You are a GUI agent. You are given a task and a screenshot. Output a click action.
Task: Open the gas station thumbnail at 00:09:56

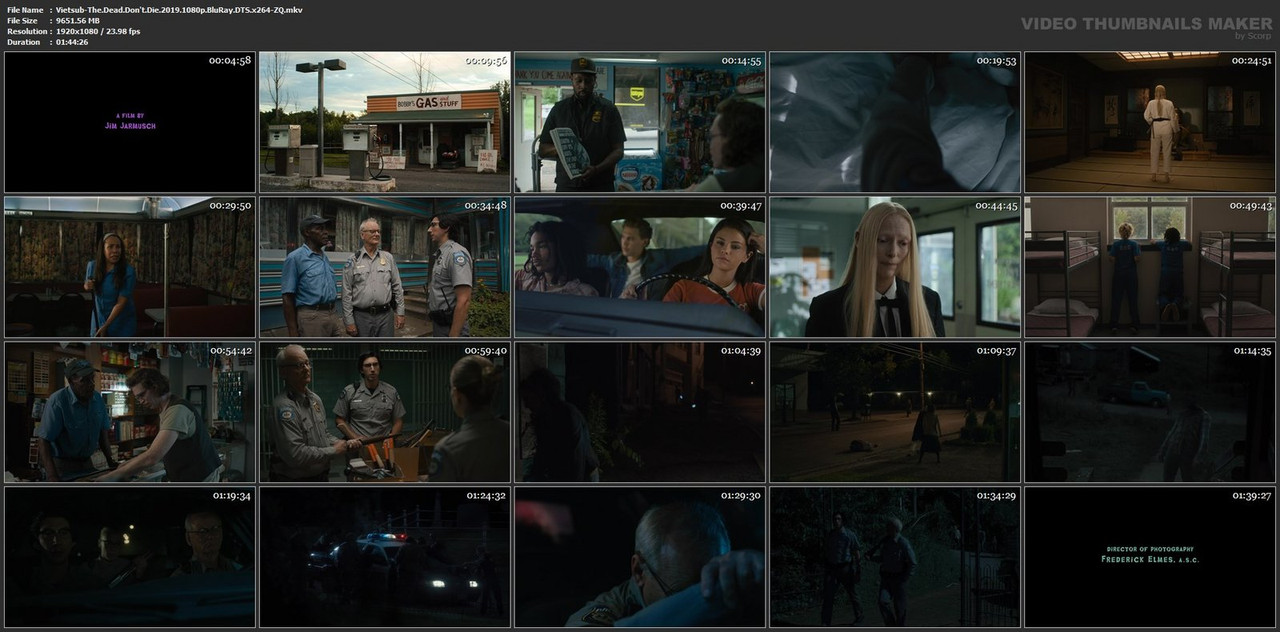[x=385, y=122]
